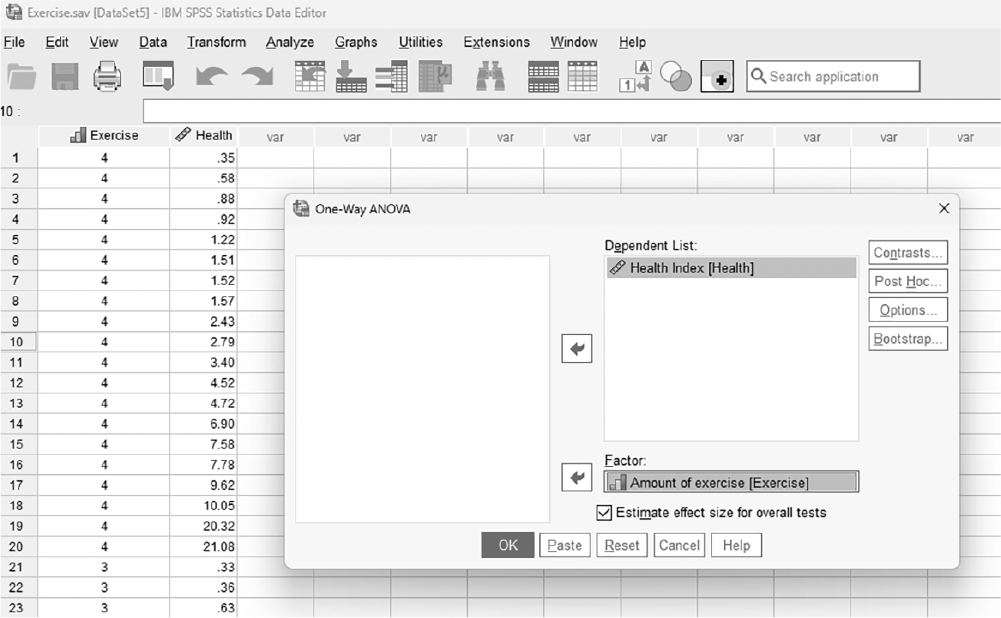Click the Go to case icon

pyautogui.click(x=310, y=77)
